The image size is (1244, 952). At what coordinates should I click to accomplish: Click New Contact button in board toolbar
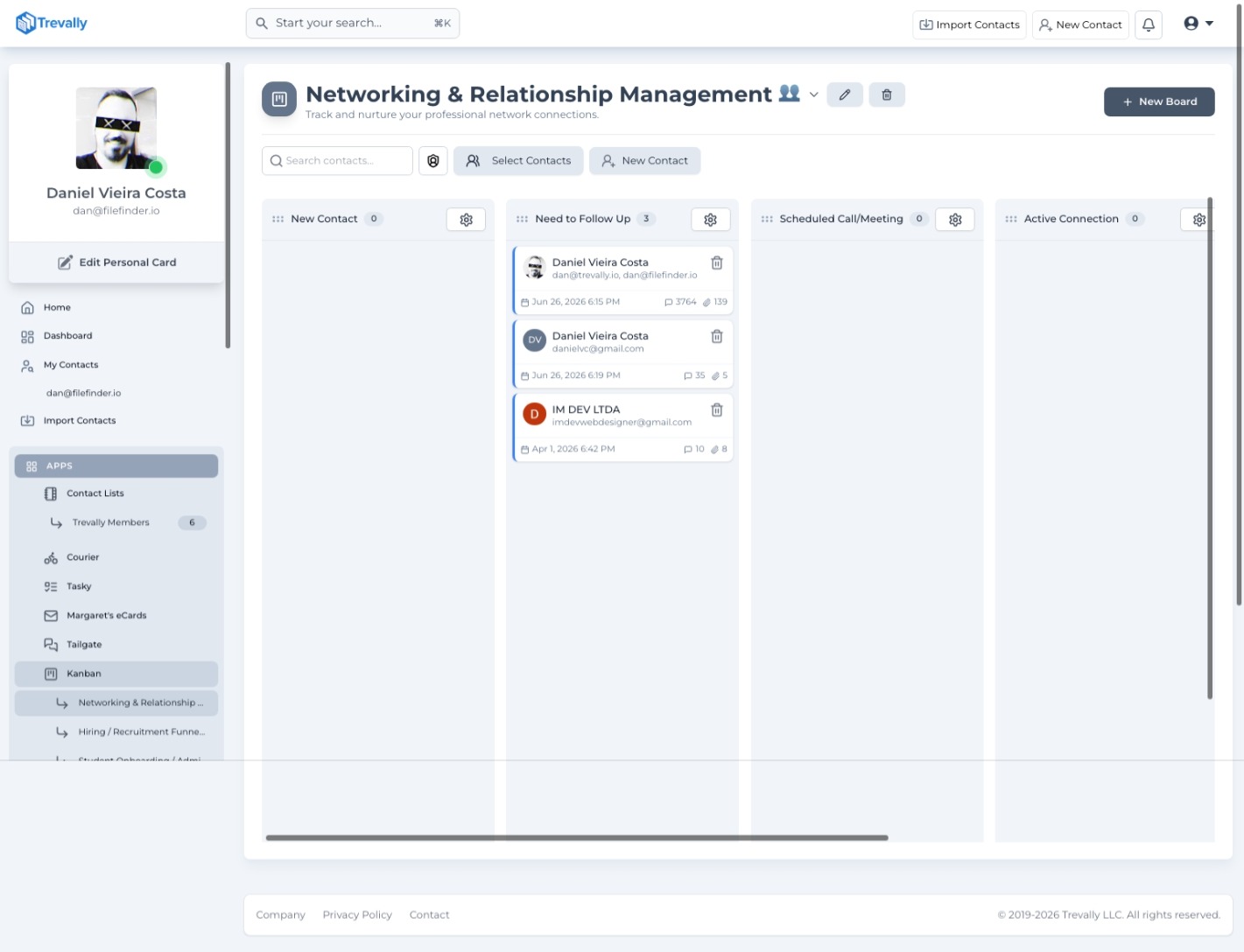[x=645, y=161]
